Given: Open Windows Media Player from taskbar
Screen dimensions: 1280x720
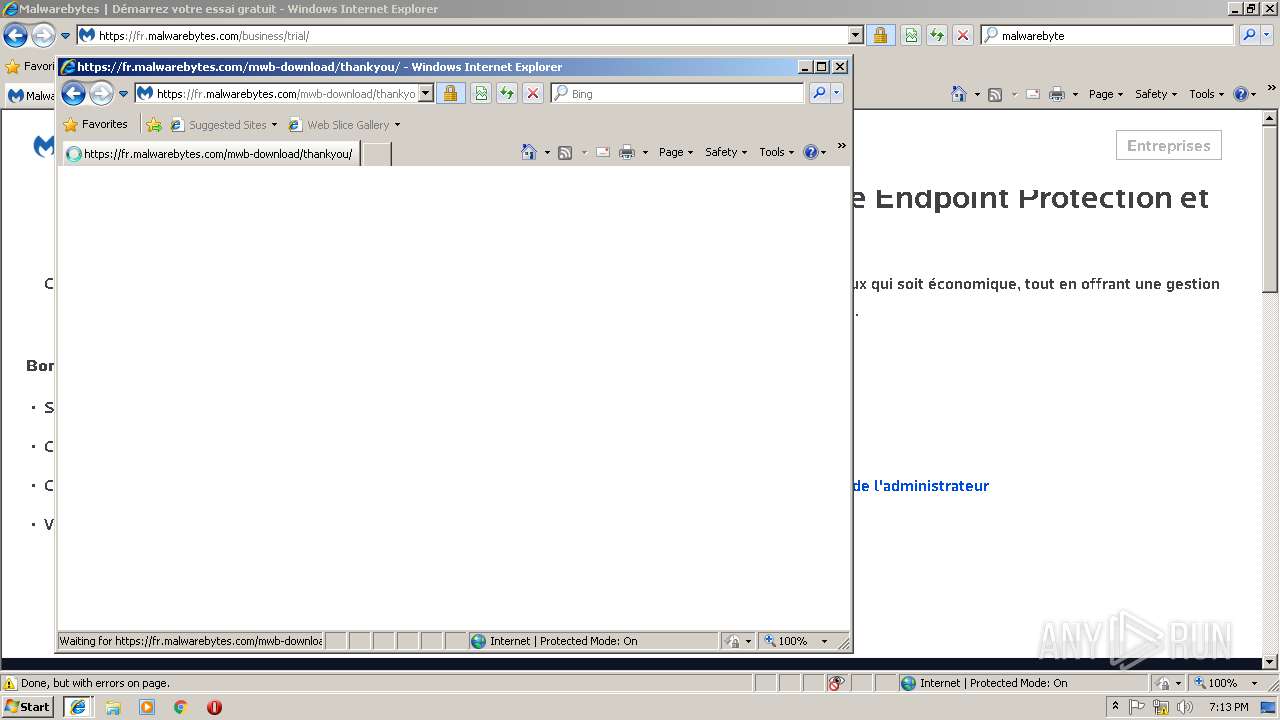Looking at the screenshot, I should pos(147,707).
